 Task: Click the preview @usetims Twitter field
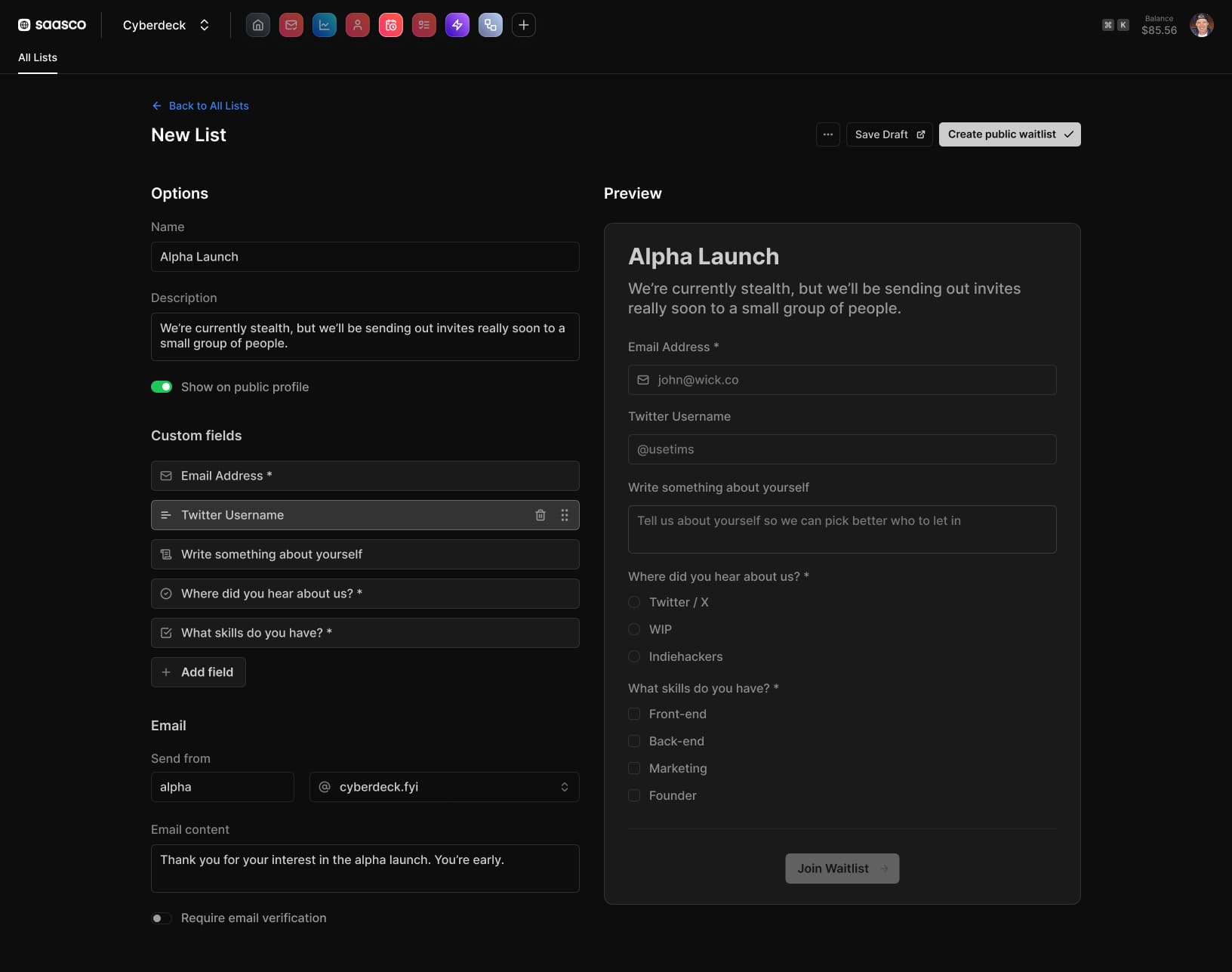[x=842, y=449]
